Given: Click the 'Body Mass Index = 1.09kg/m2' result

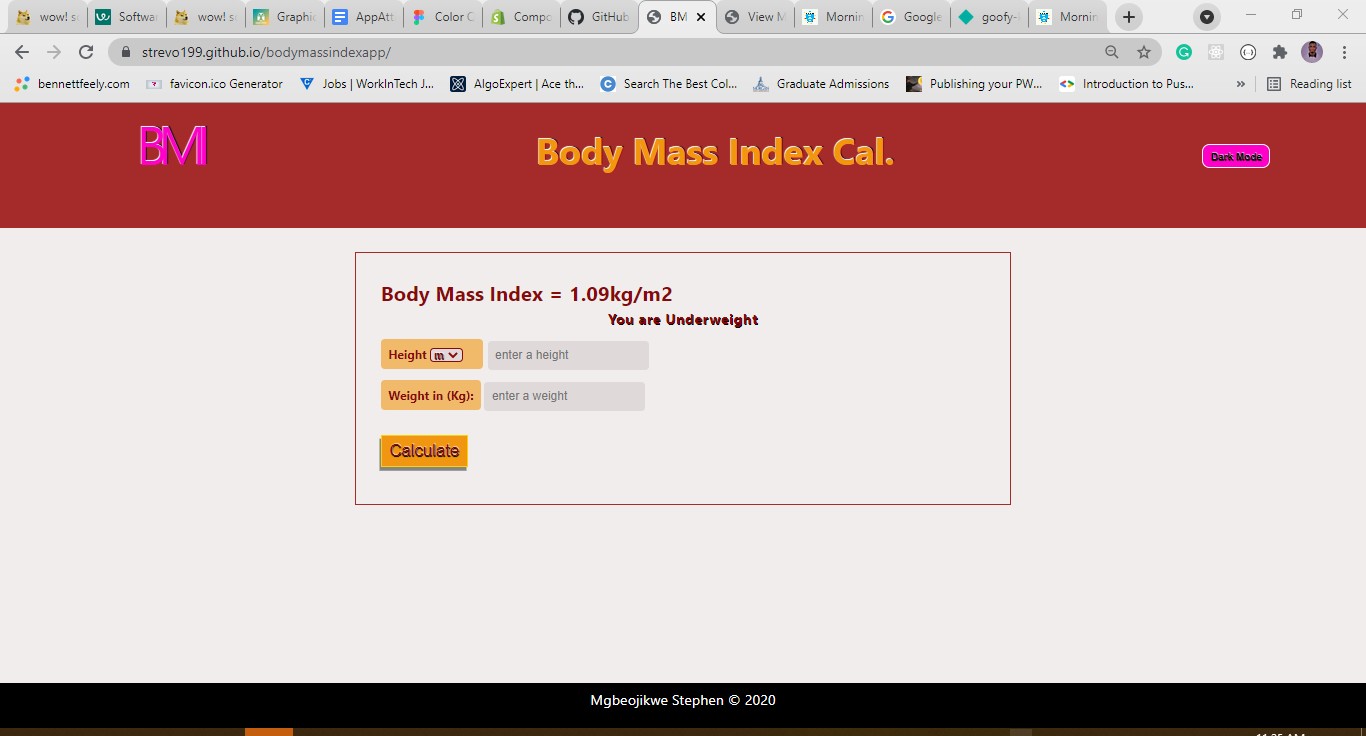Looking at the screenshot, I should coord(527,294).
